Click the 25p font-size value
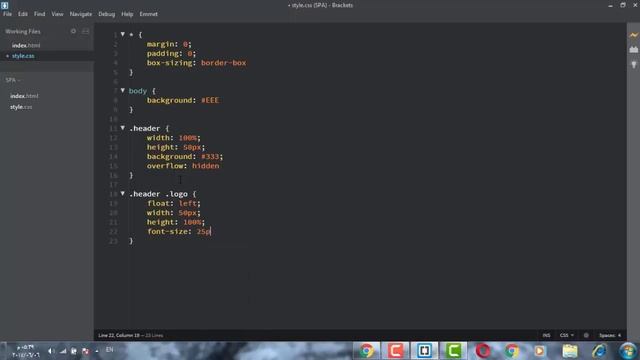The height and width of the screenshot is (360, 640). (203, 231)
